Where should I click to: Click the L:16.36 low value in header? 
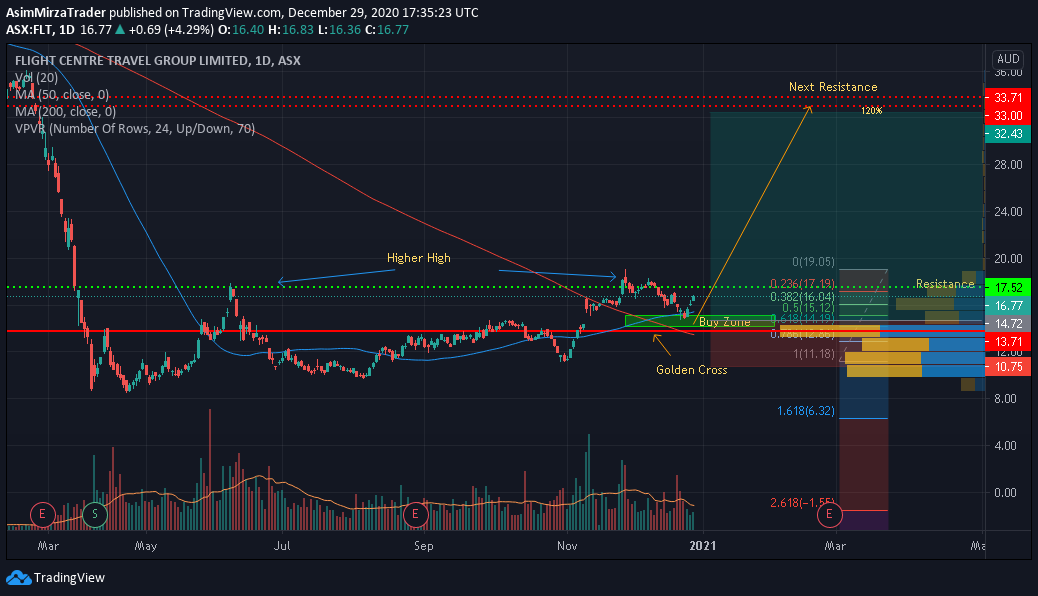click(340, 30)
